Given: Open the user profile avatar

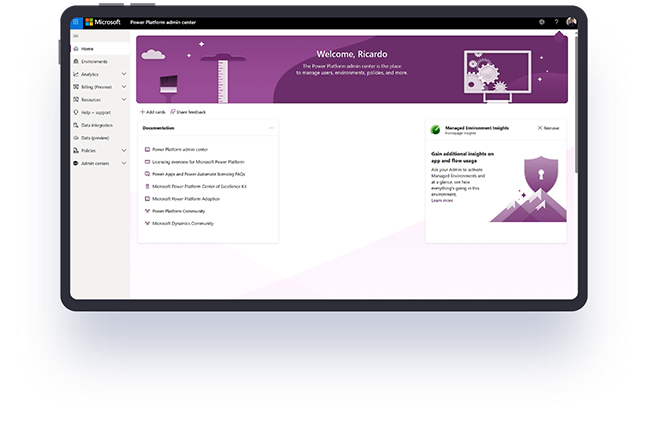Looking at the screenshot, I should pos(571,22).
